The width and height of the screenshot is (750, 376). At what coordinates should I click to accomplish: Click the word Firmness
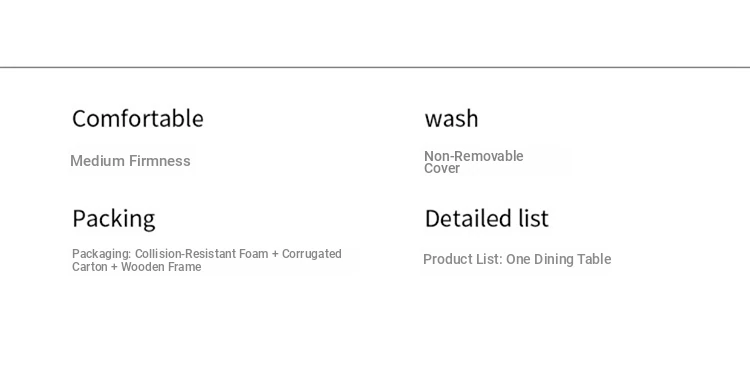[160, 161]
